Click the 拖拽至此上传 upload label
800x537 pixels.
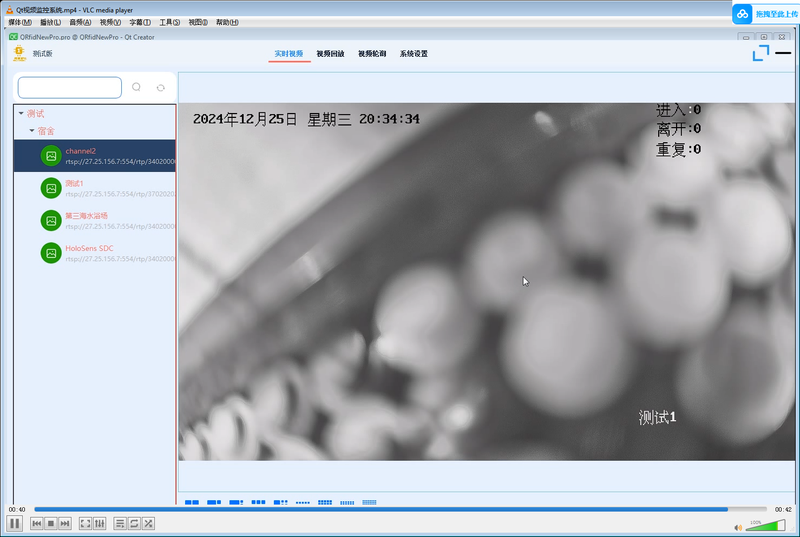[777, 14]
